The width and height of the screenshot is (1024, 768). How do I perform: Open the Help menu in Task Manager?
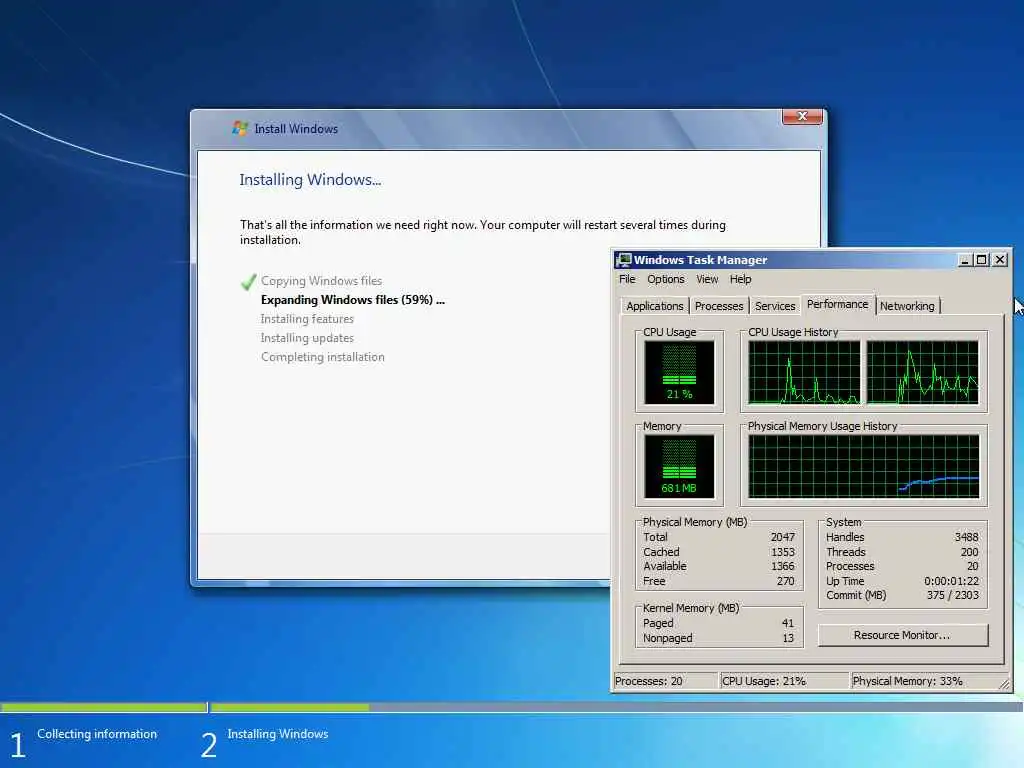[x=740, y=279]
